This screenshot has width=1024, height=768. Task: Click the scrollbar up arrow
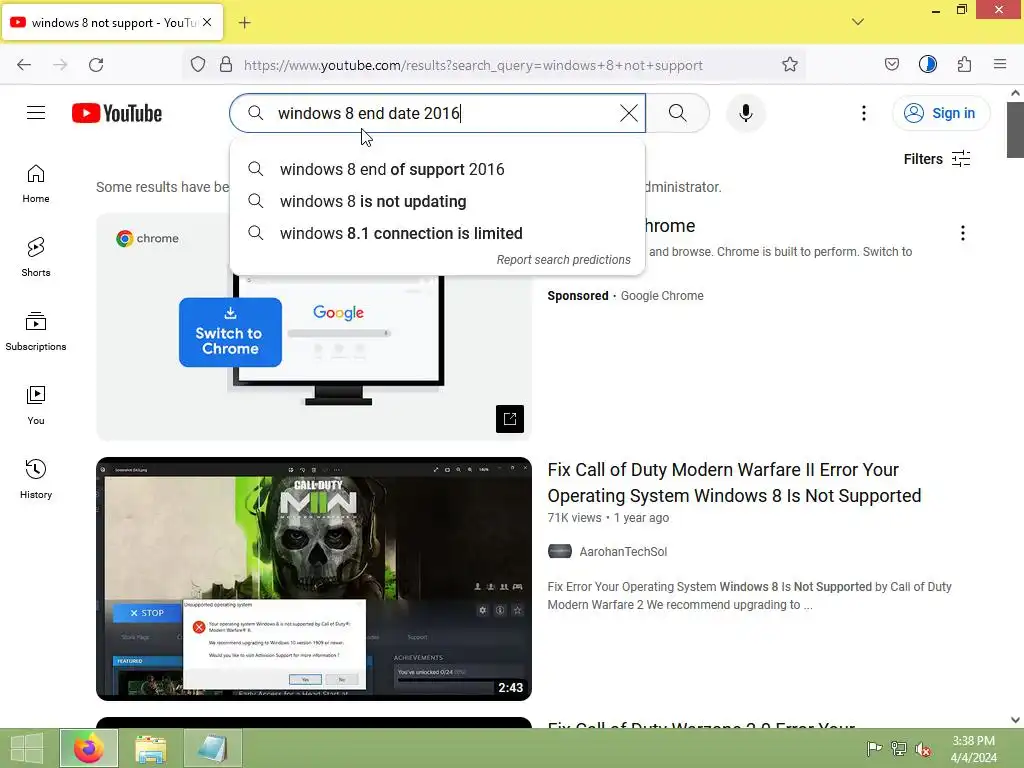pos(1015,93)
